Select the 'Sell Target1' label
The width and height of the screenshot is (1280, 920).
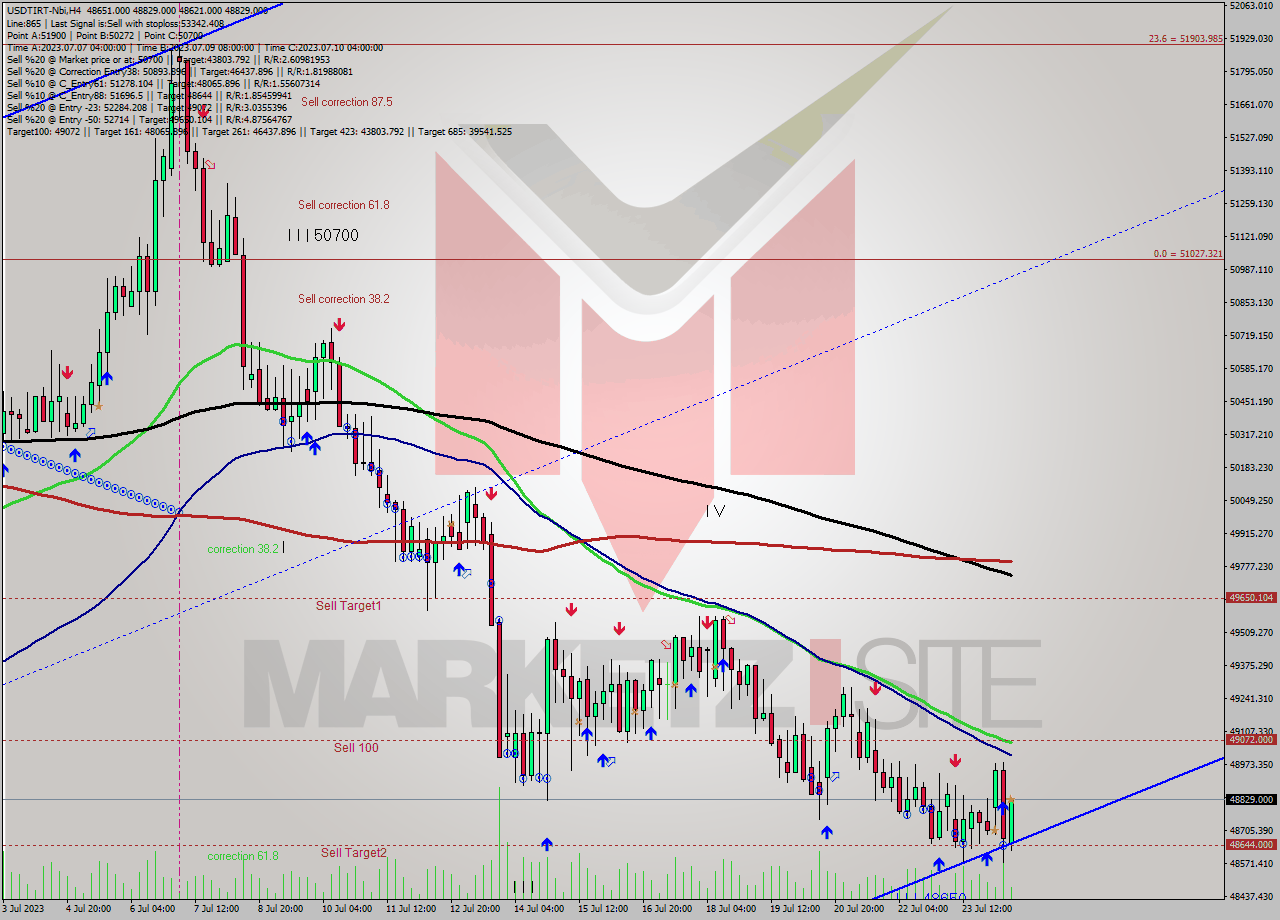coord(348,605)
